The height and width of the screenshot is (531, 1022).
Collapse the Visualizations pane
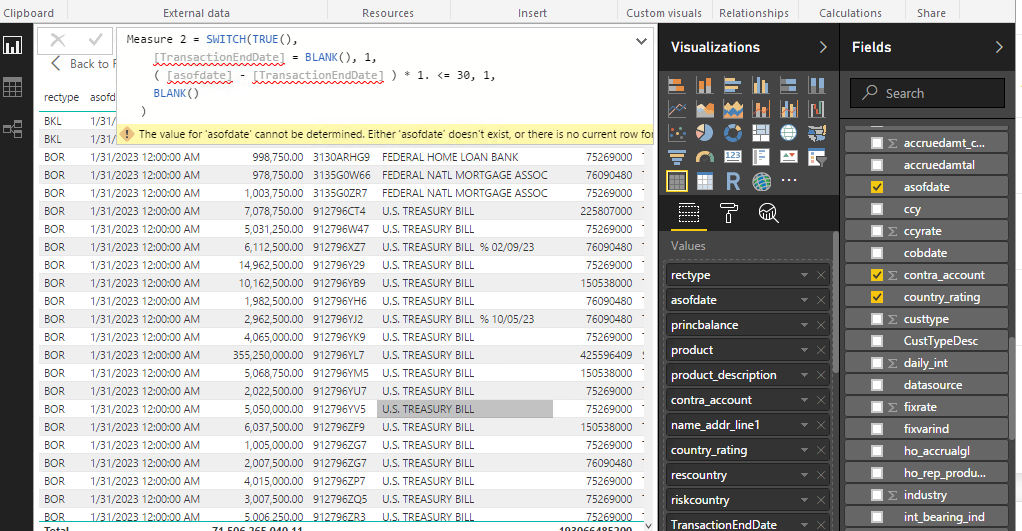(x=823, y=47)
